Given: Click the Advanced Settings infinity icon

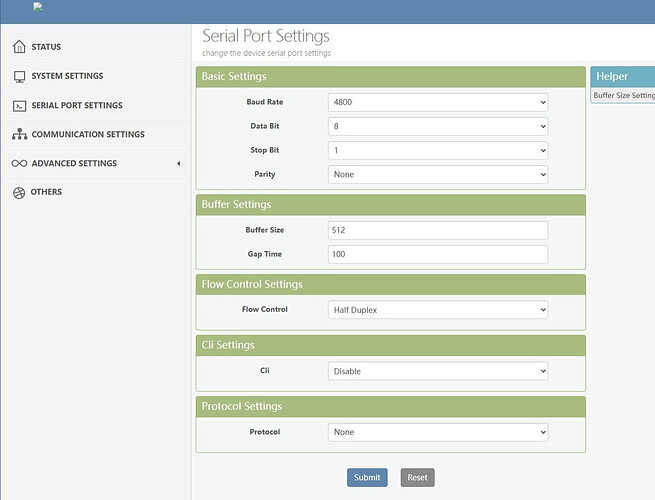Looking at the screenshot, I should tap(19, 163).
